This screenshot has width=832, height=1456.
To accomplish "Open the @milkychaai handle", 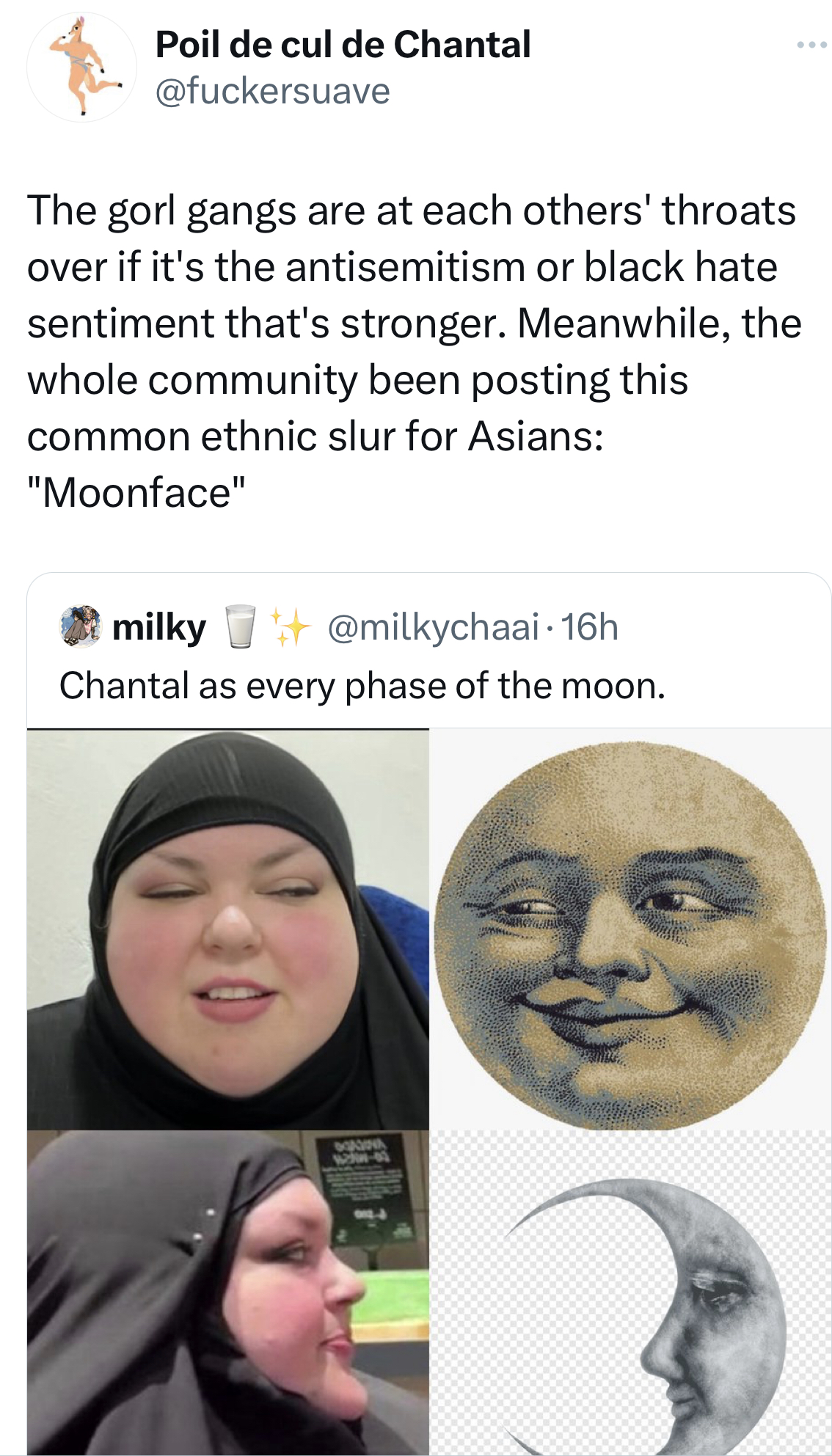I will tap(433, 627).
